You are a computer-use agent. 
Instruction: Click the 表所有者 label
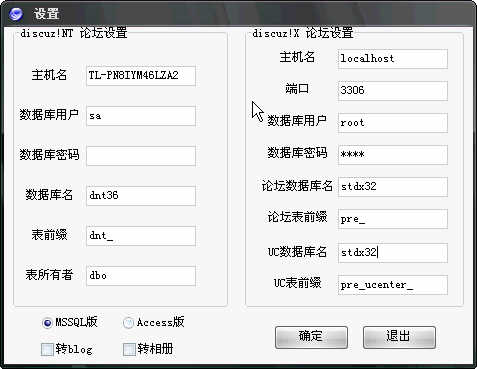(x=49, y=275)
